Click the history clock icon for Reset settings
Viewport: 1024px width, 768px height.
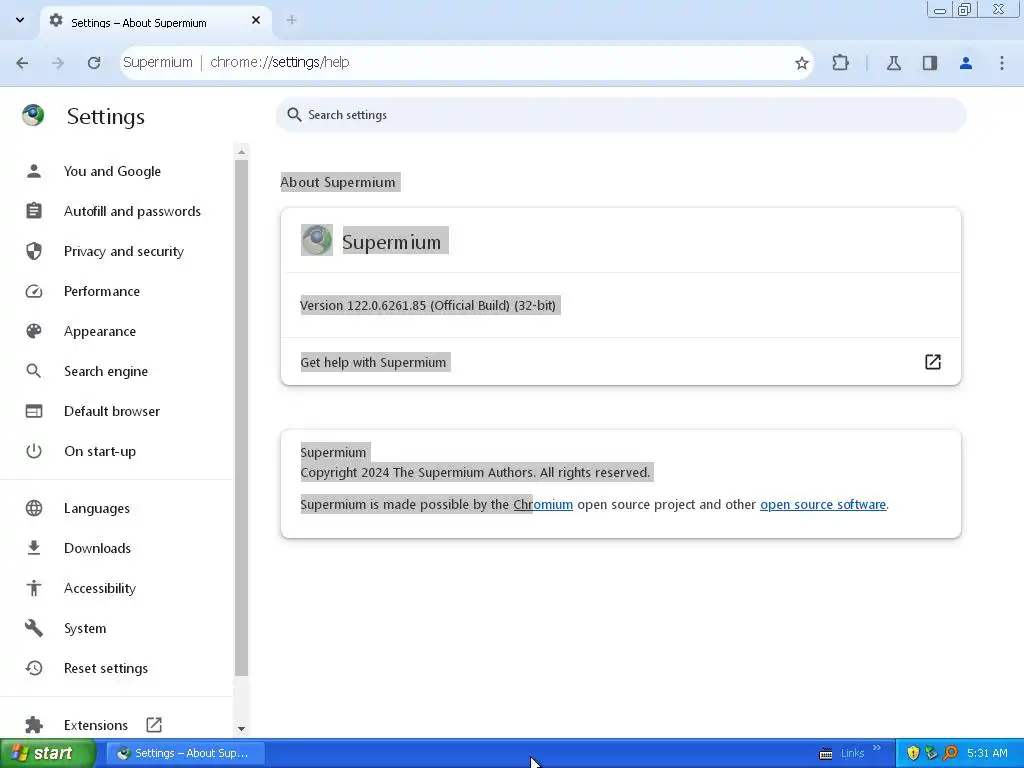34,668
